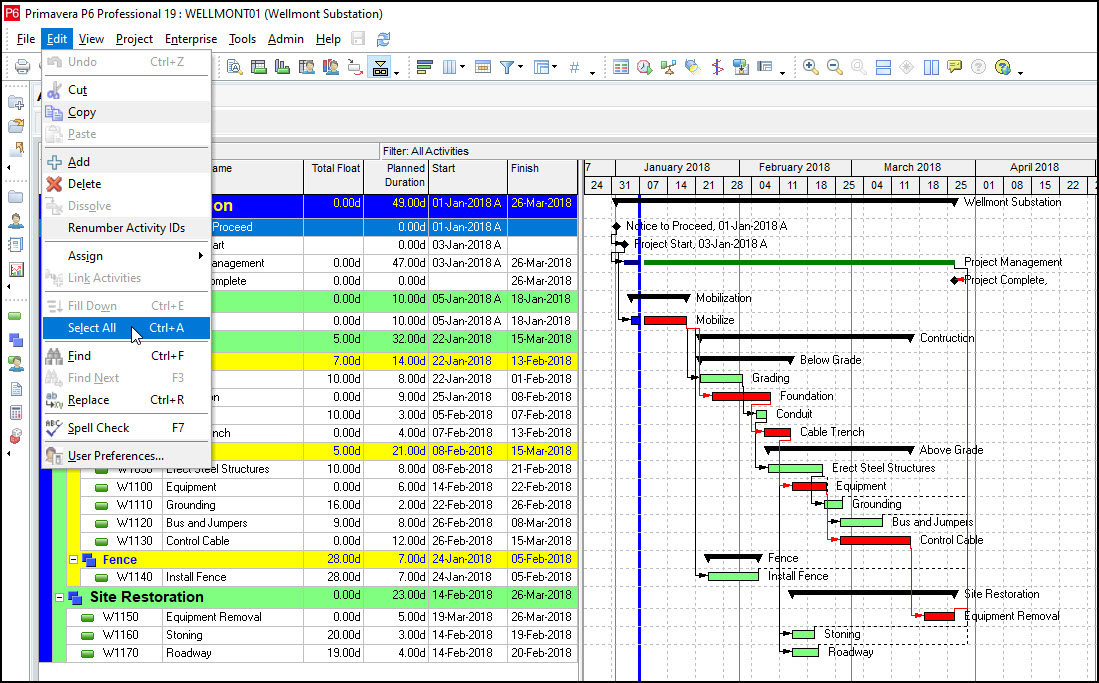1099x683 pixels.
Task: Show Activity Table layout icon
Action: tap(258, 67)
